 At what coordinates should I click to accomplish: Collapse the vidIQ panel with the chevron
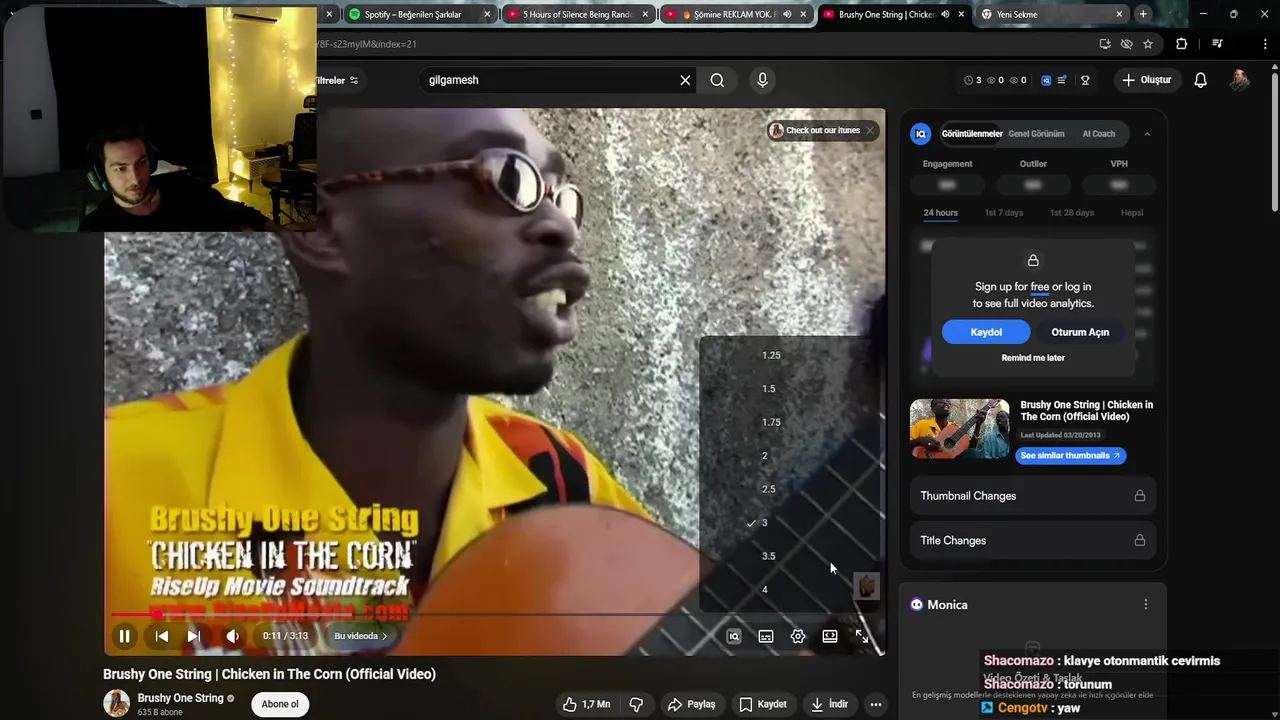(1147, 134)
